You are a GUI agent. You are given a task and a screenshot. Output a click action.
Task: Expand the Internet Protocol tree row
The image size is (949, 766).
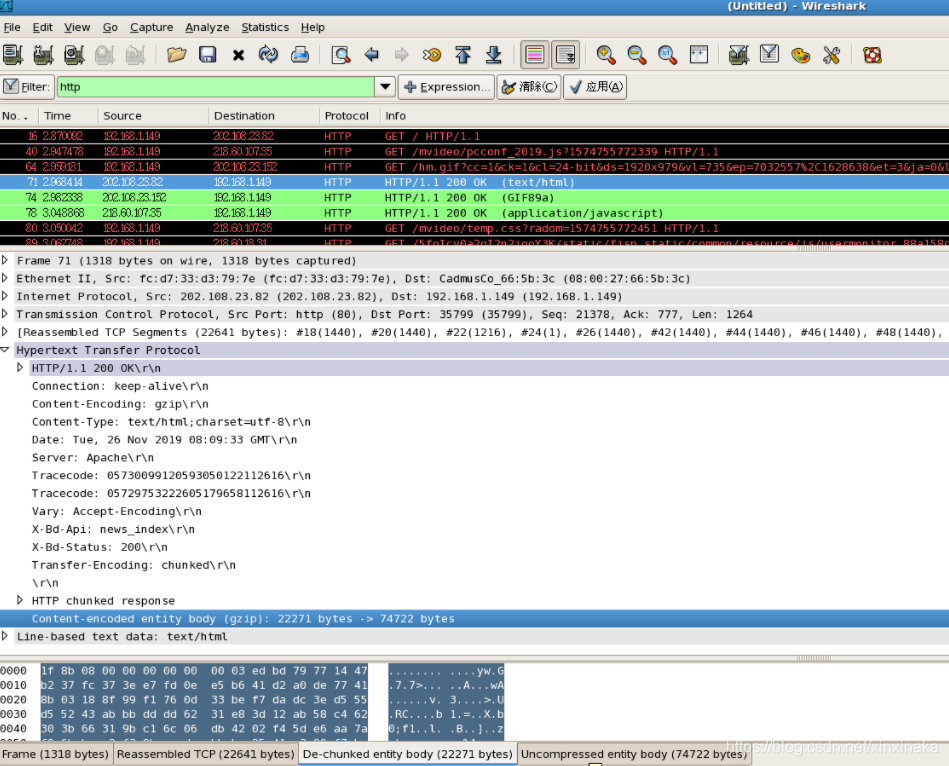coord(5,296)
